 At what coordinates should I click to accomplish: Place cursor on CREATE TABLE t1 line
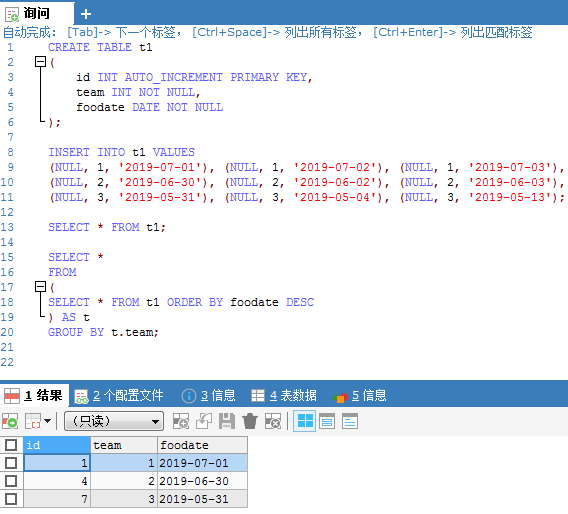coord(100,47)
